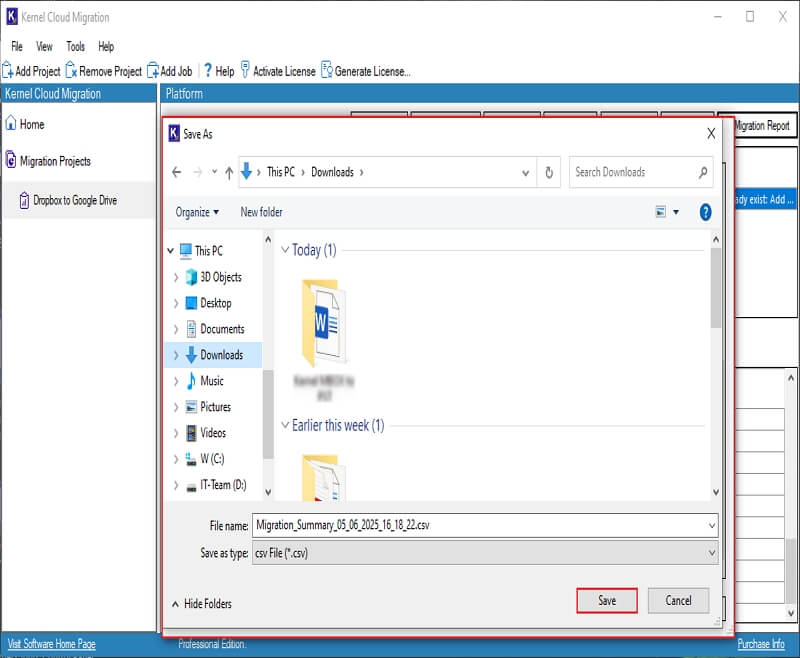Image resolution: width=800 pixels, height=658 pixels.
Task: Select the Music folder icon
Action: 191,381
